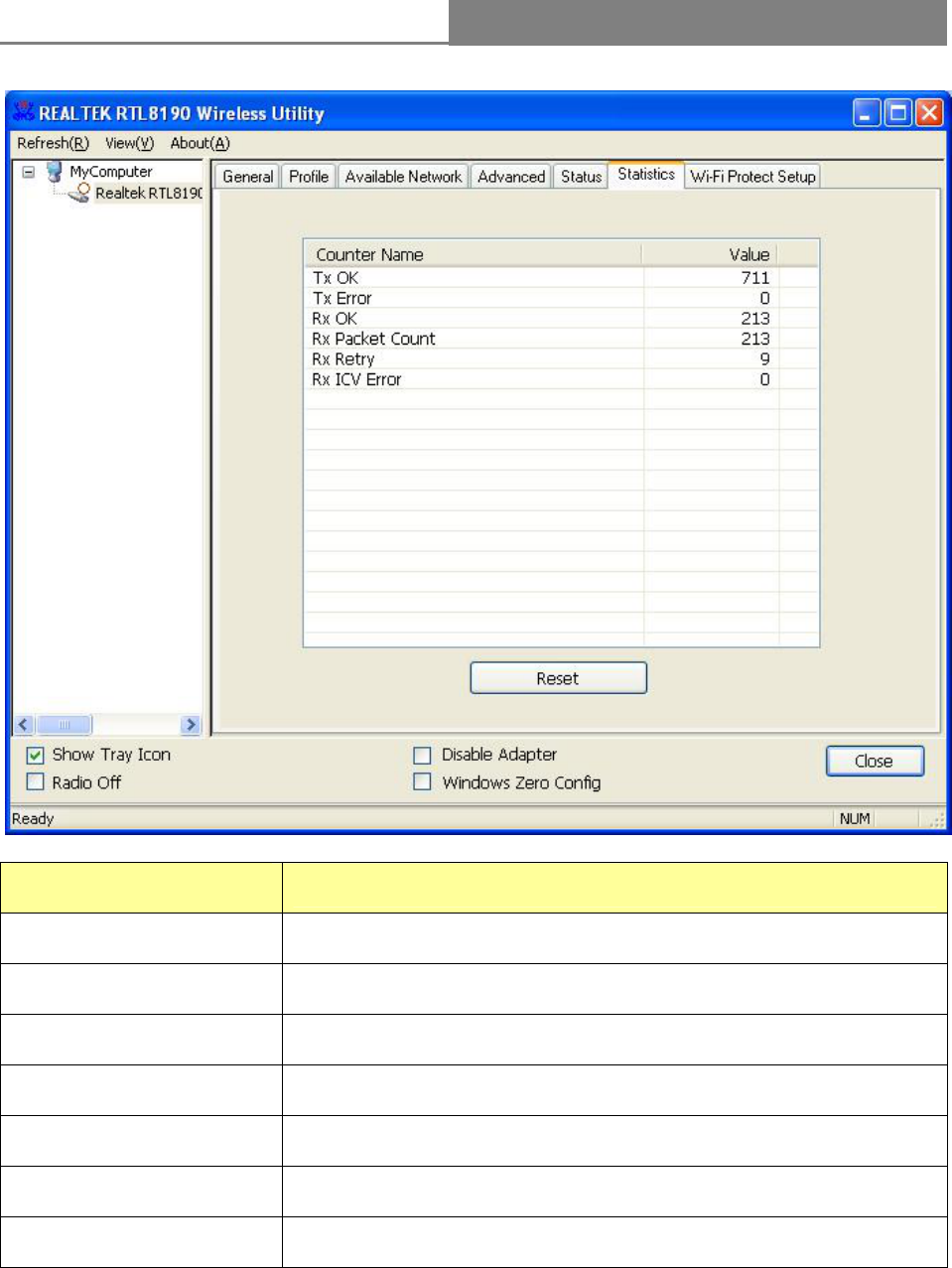Open the About(A) menu
Screen dimensions: 952x1268
click(200, 143)
